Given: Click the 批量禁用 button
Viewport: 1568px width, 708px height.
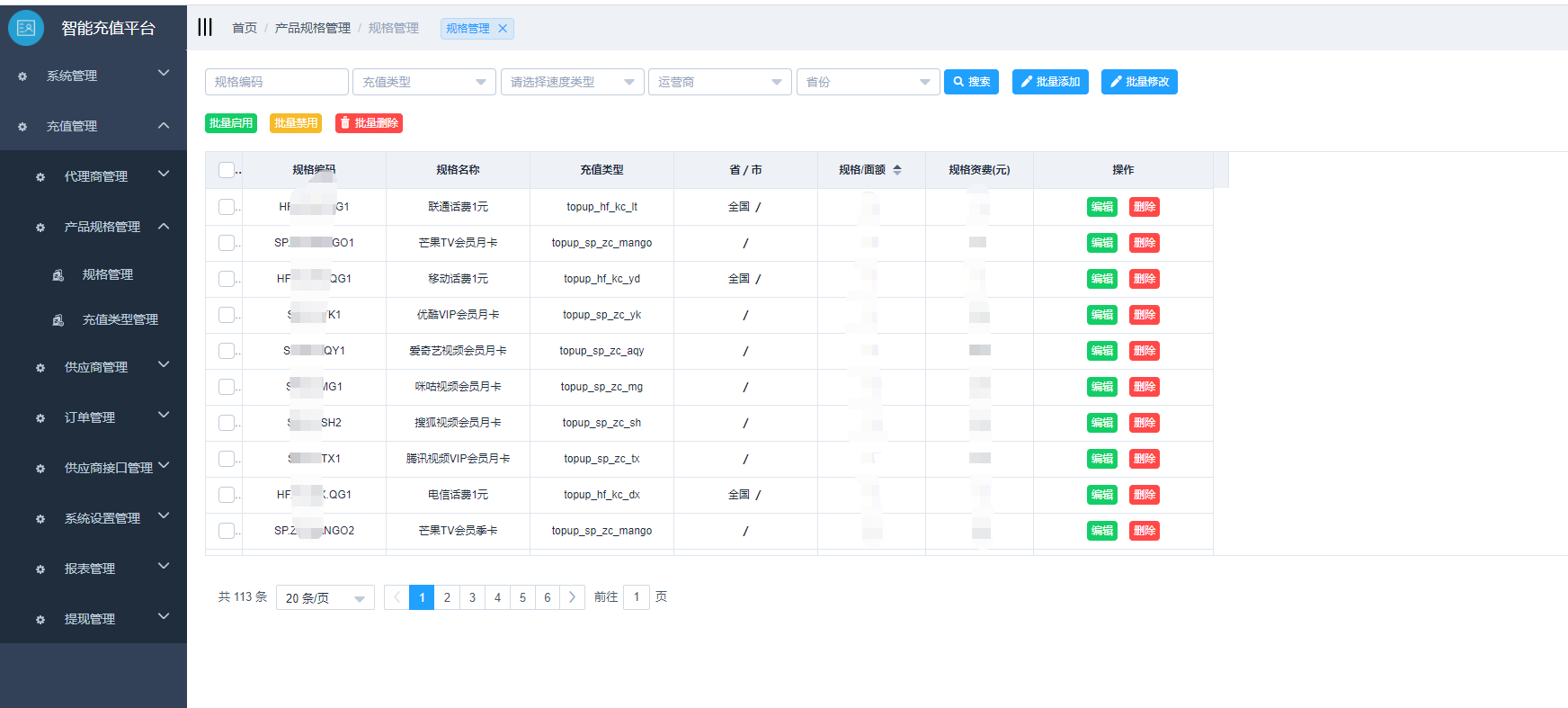Looking at the screenshot, I should (296, 123).
